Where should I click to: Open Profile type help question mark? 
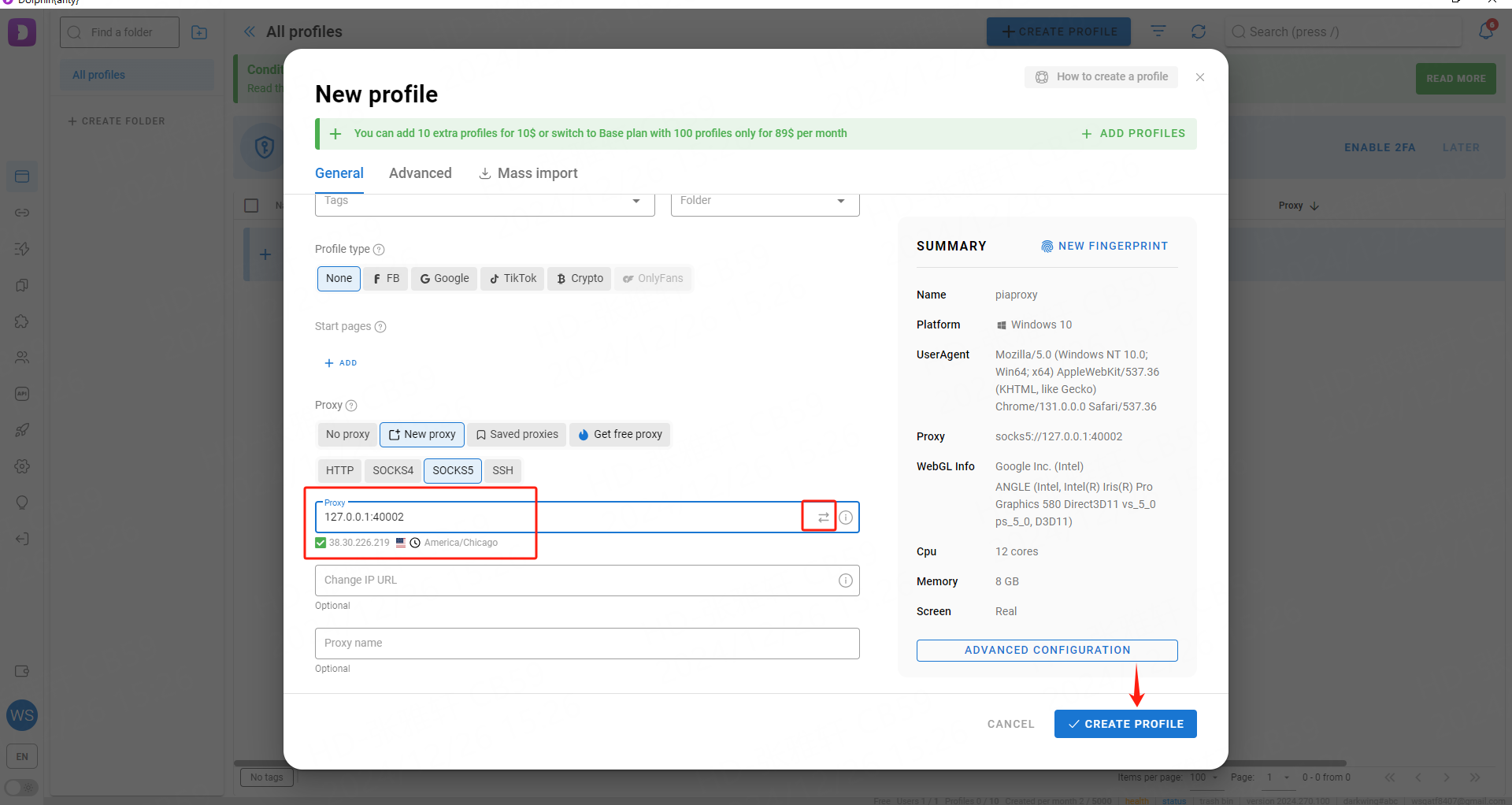point(379,250)
